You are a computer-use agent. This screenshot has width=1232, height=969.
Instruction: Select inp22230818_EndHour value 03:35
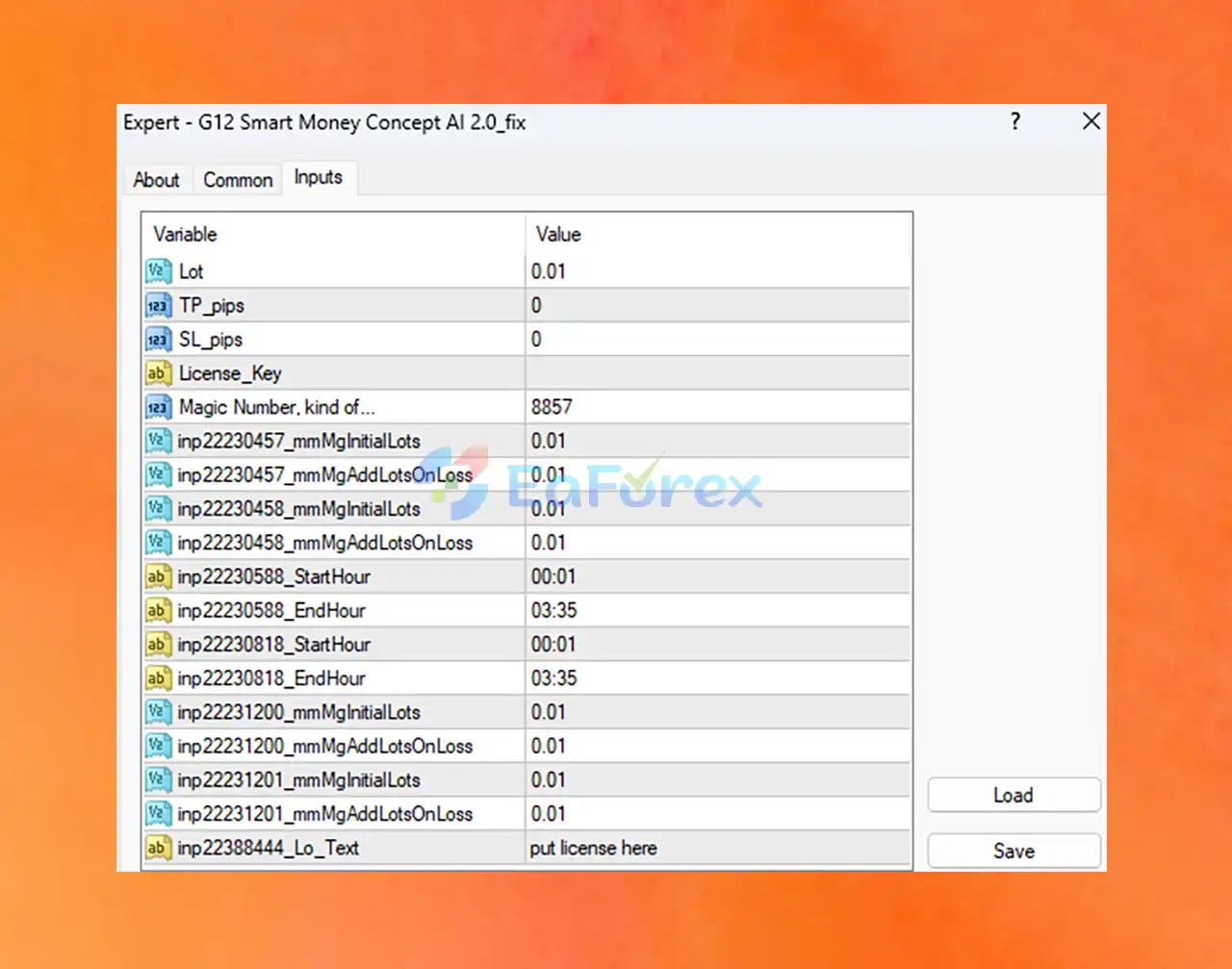pyautogui.click(x=718, y=678)
